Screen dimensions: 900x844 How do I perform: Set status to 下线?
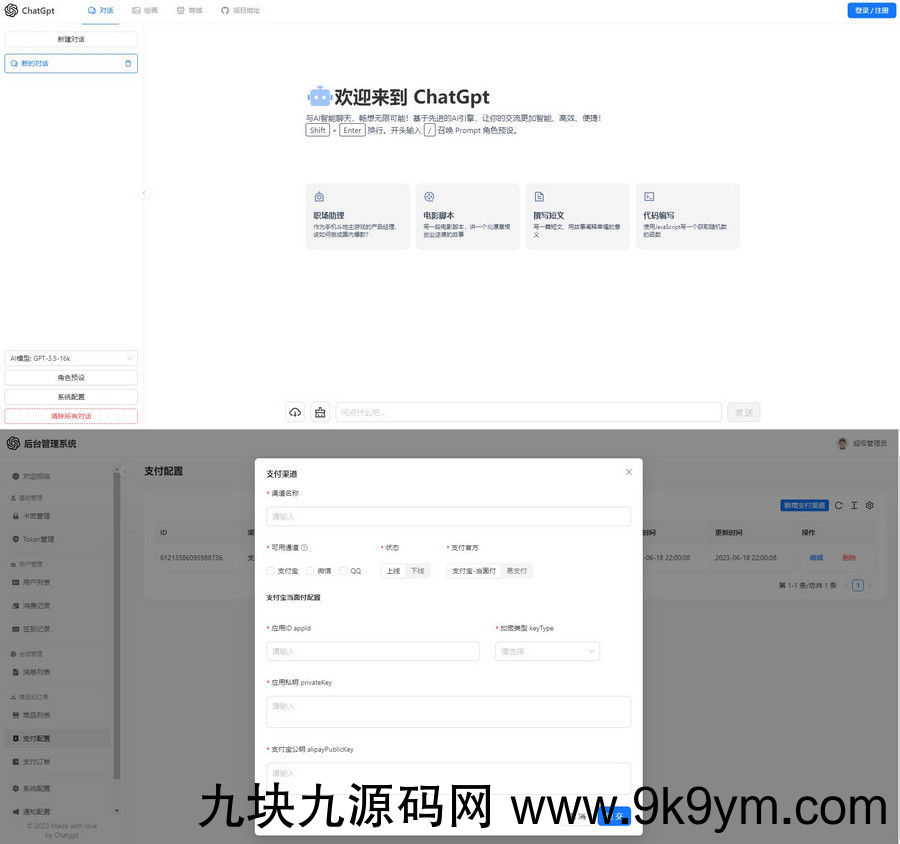(x=417, y=571)
